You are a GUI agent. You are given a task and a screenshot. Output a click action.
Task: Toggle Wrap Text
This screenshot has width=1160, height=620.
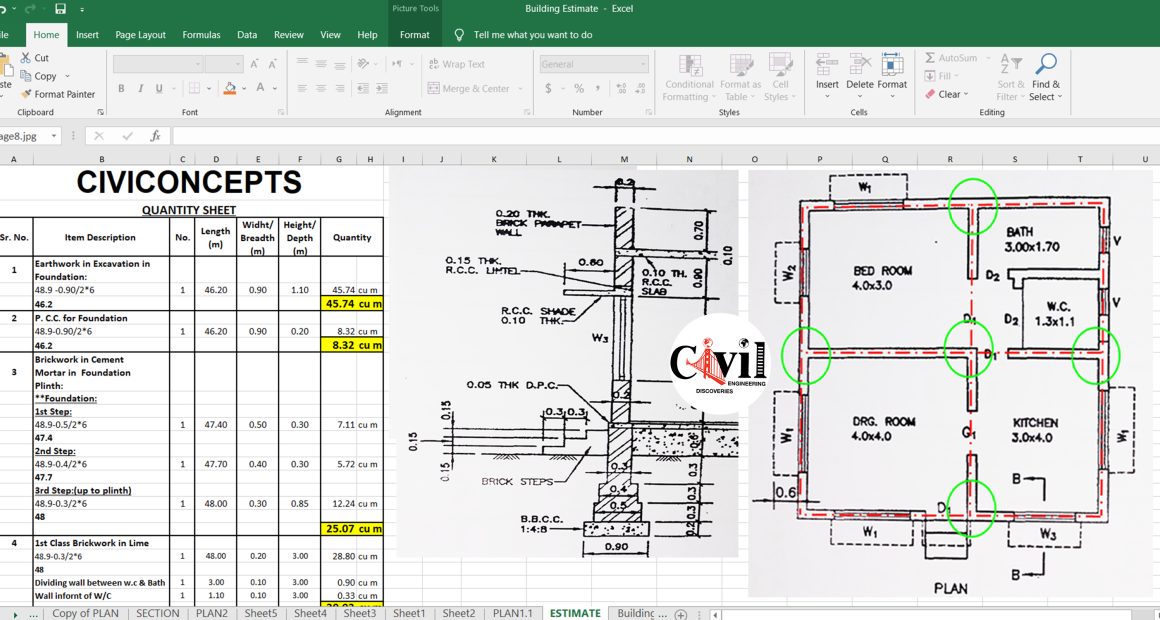click(456, 64)
